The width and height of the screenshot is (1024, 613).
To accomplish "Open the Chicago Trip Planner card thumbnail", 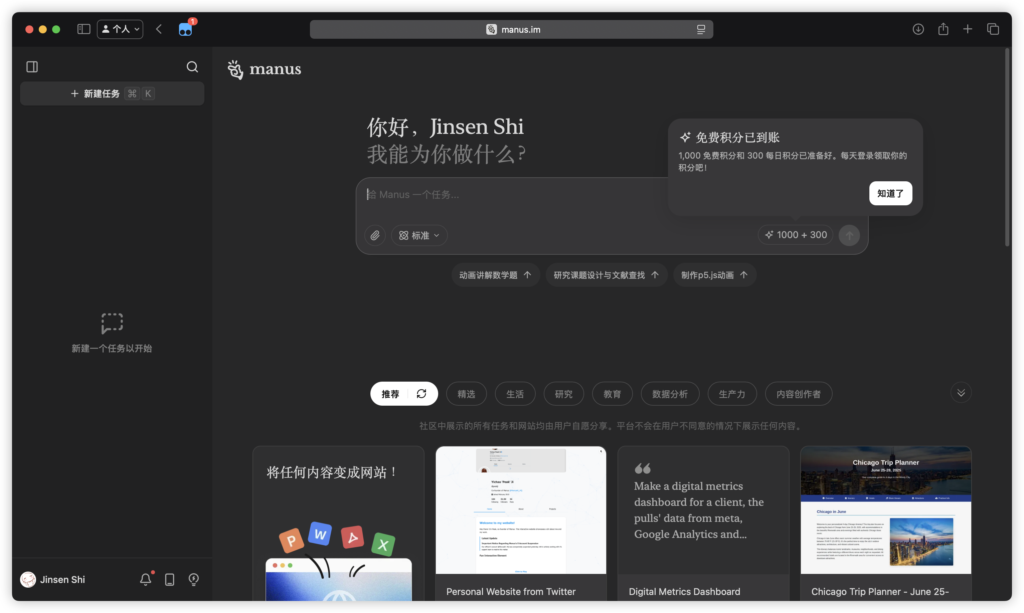I will click(886, 510).
